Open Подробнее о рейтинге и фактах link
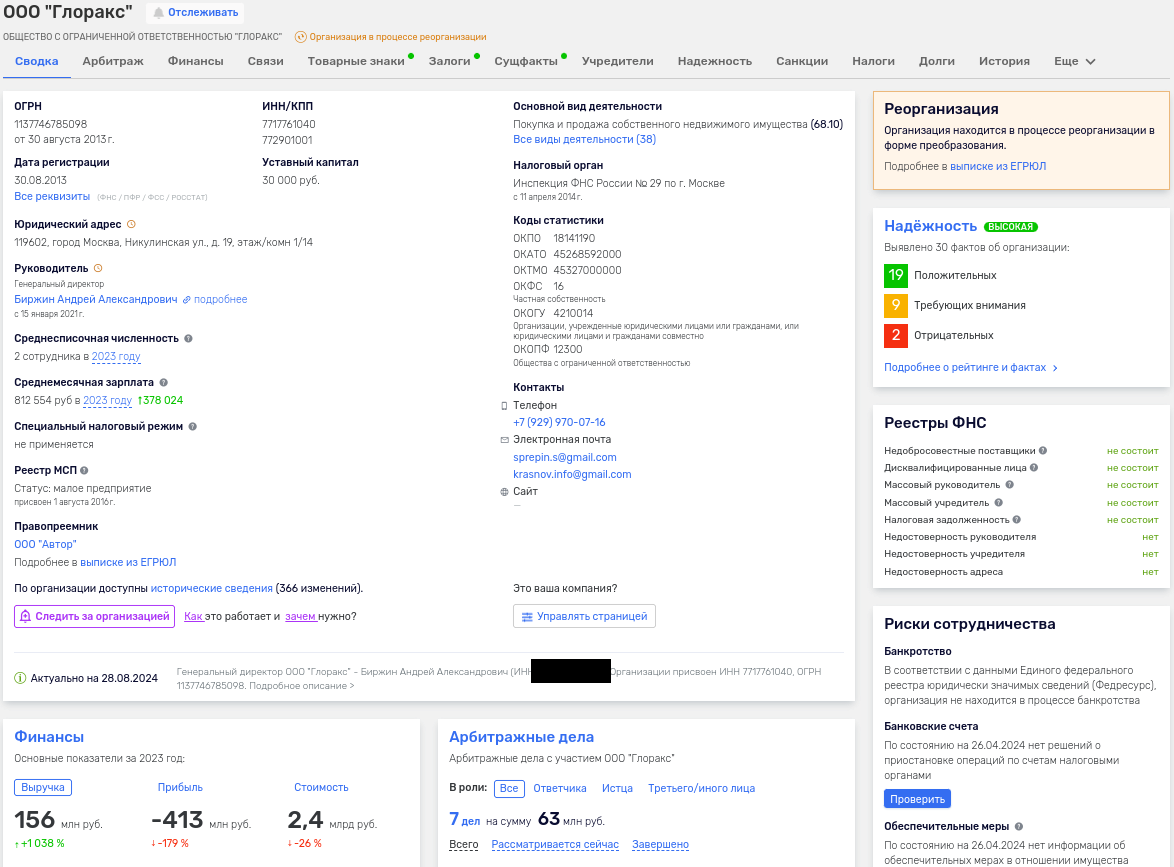The height and width of the screenshot is (867, 1174). pyautogui.click(x=971, y=368)
